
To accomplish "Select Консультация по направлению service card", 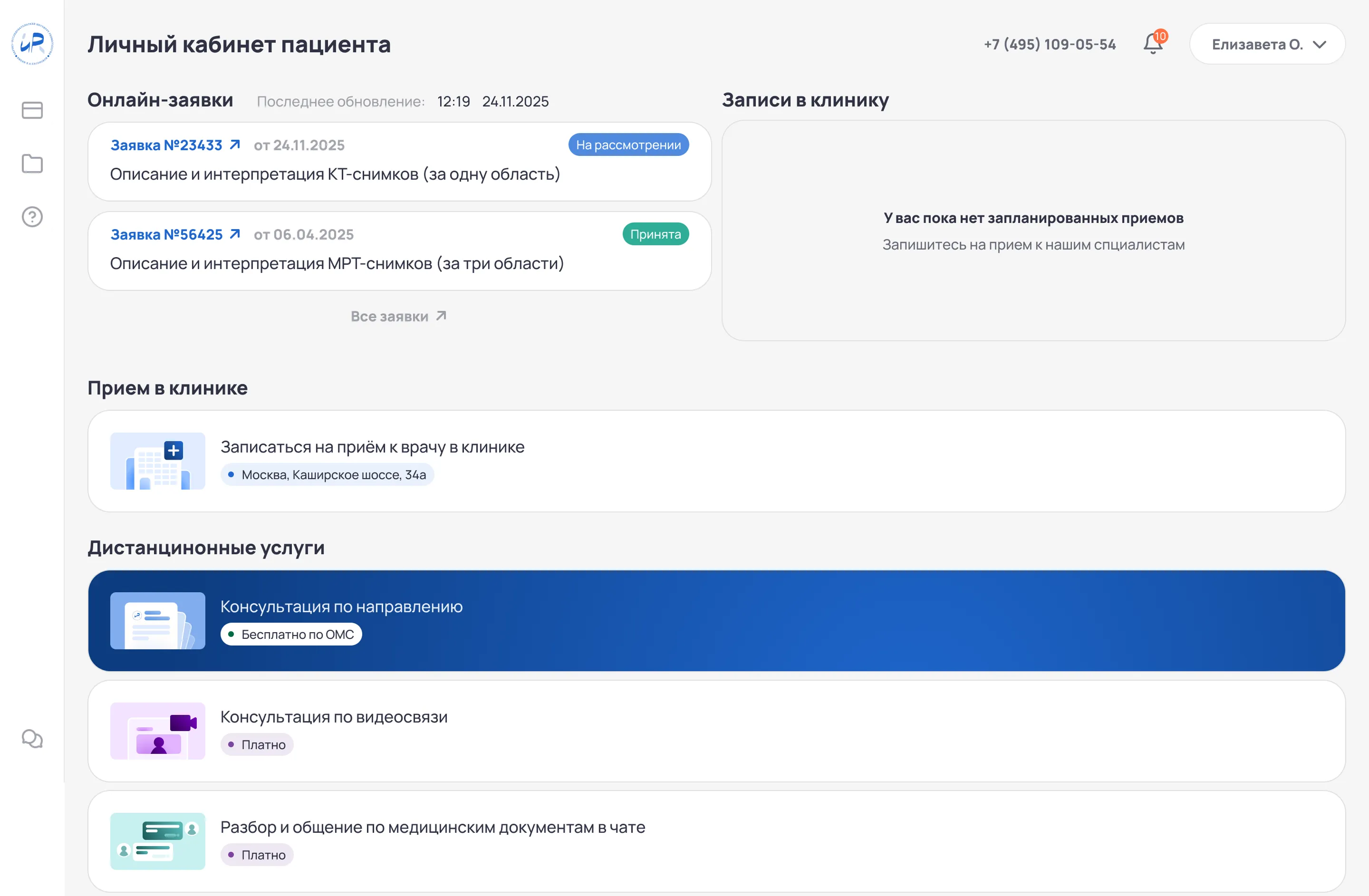I will [717, 620].
